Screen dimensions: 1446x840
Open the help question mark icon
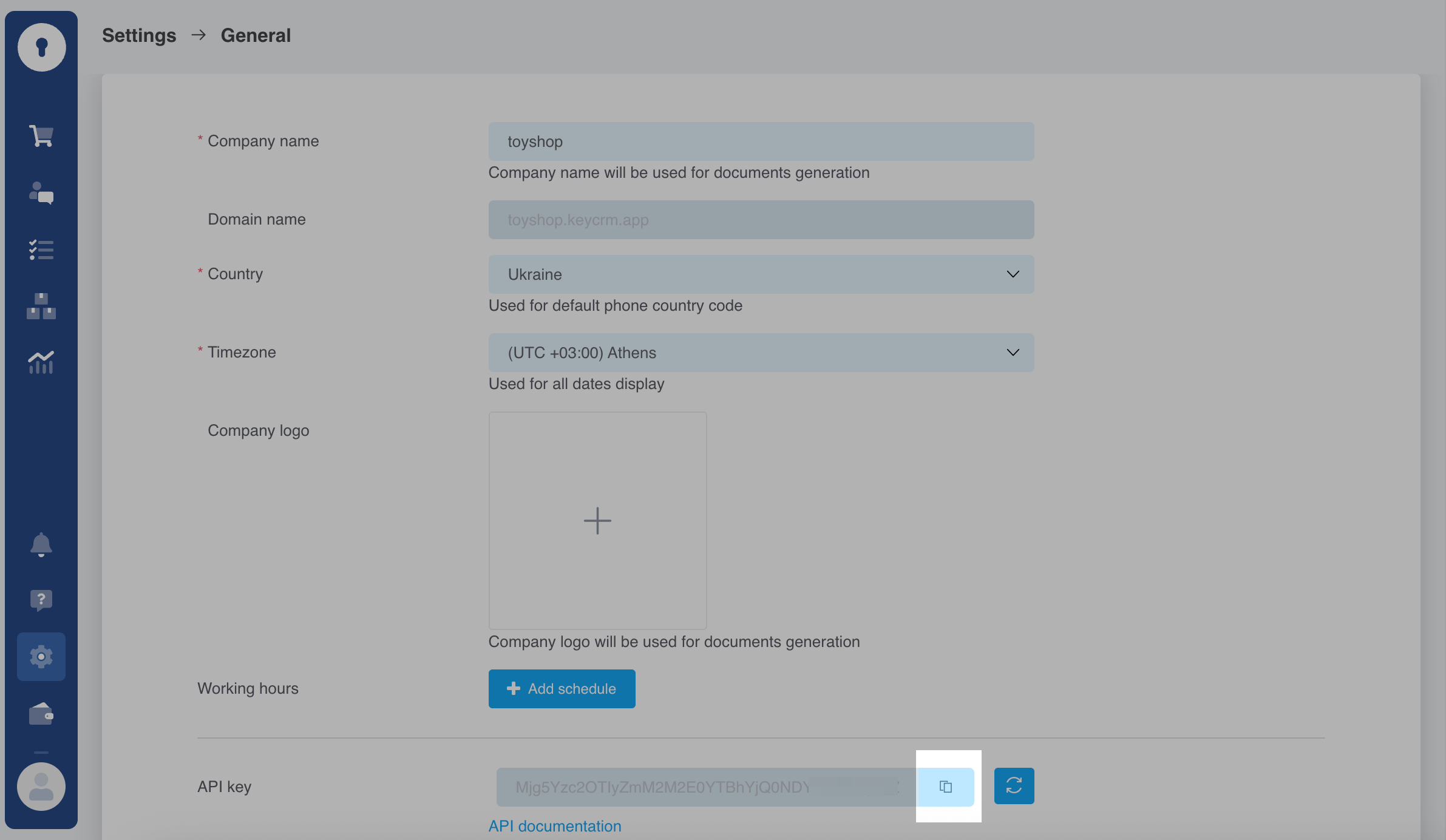pos(41,600)
